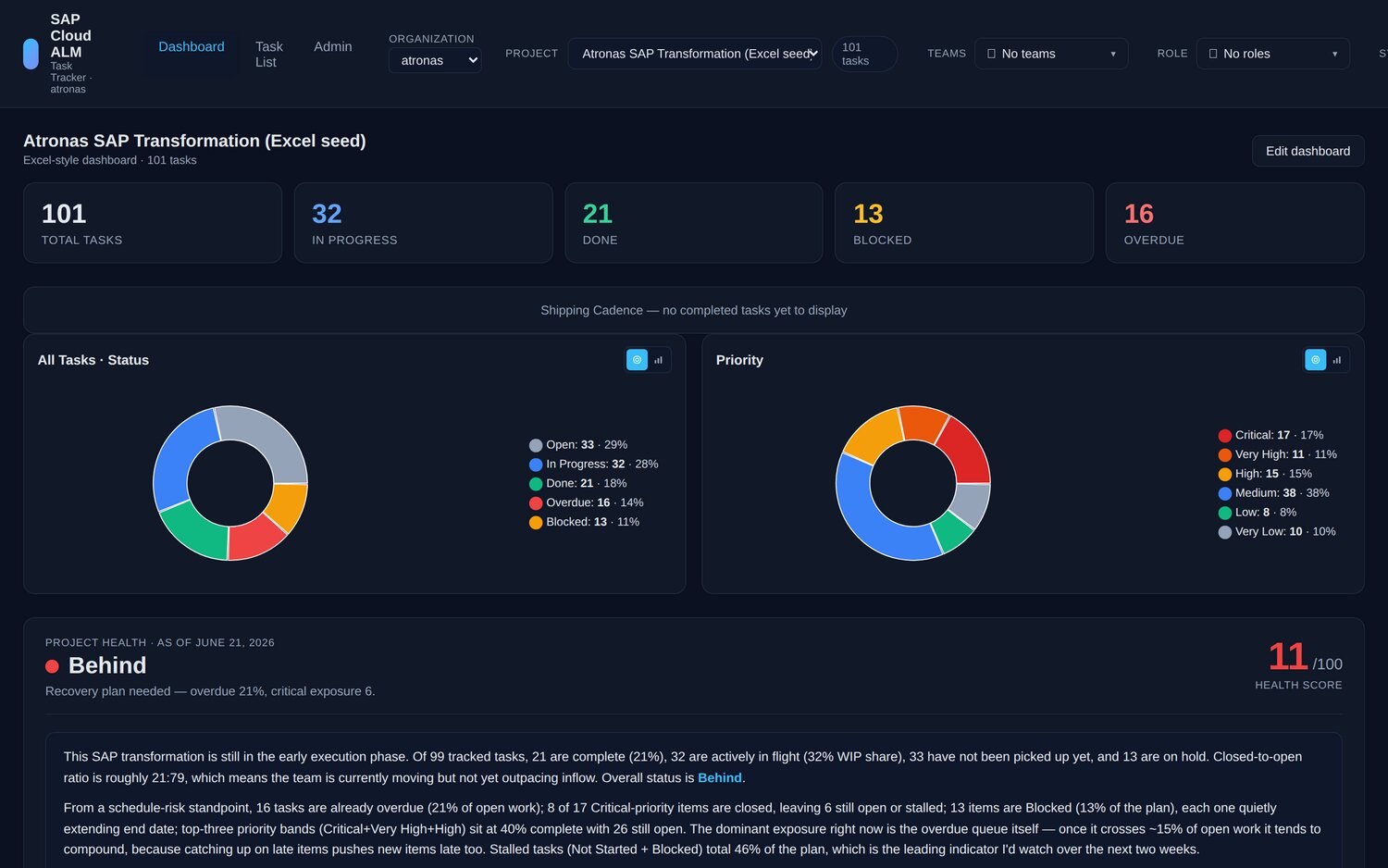This screenshot has width=1388, height=868.
Task: Open the Admin tab
Action: 333,47
